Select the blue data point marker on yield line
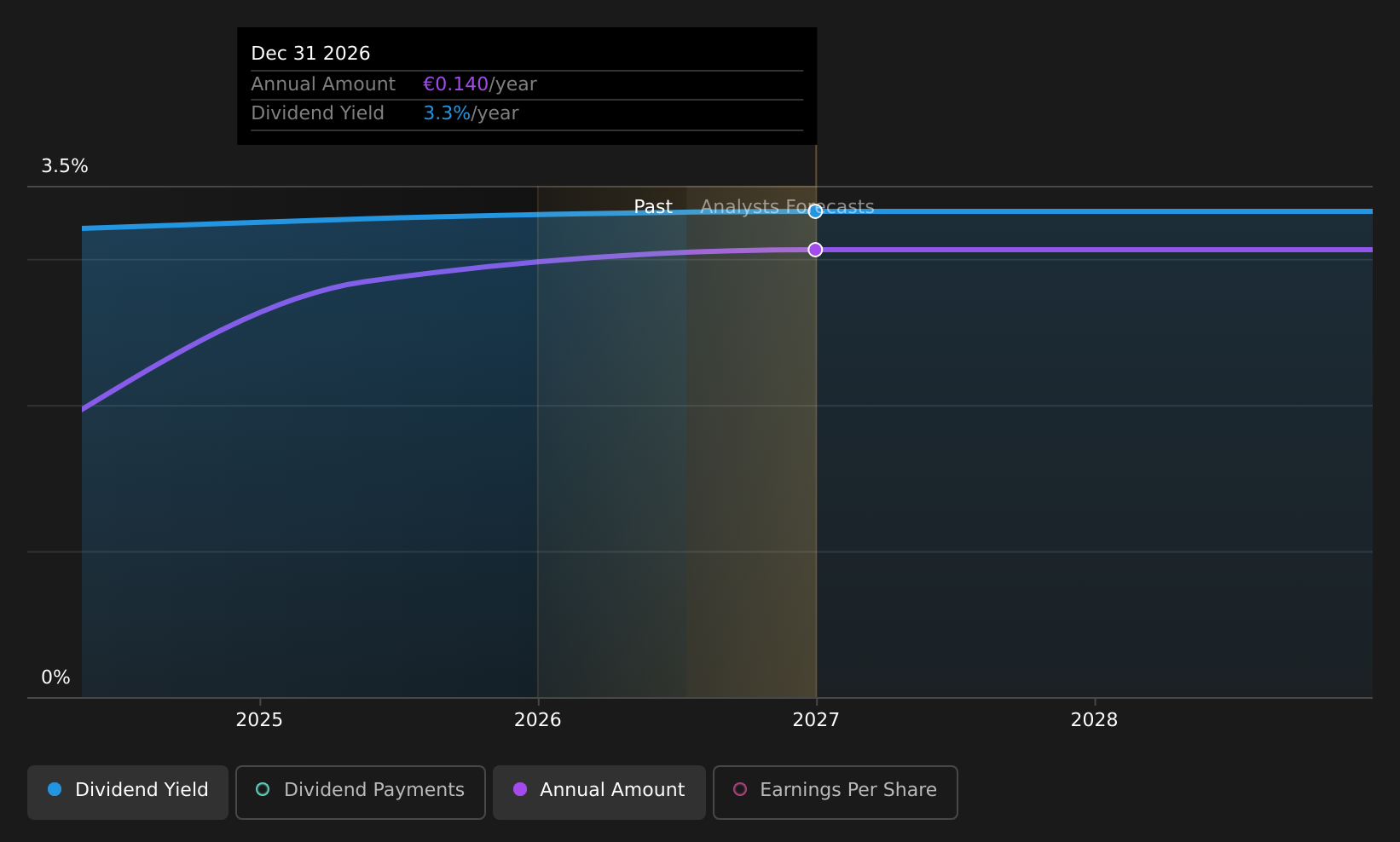This screenshot has height=842, width=1400. (815, 211)
